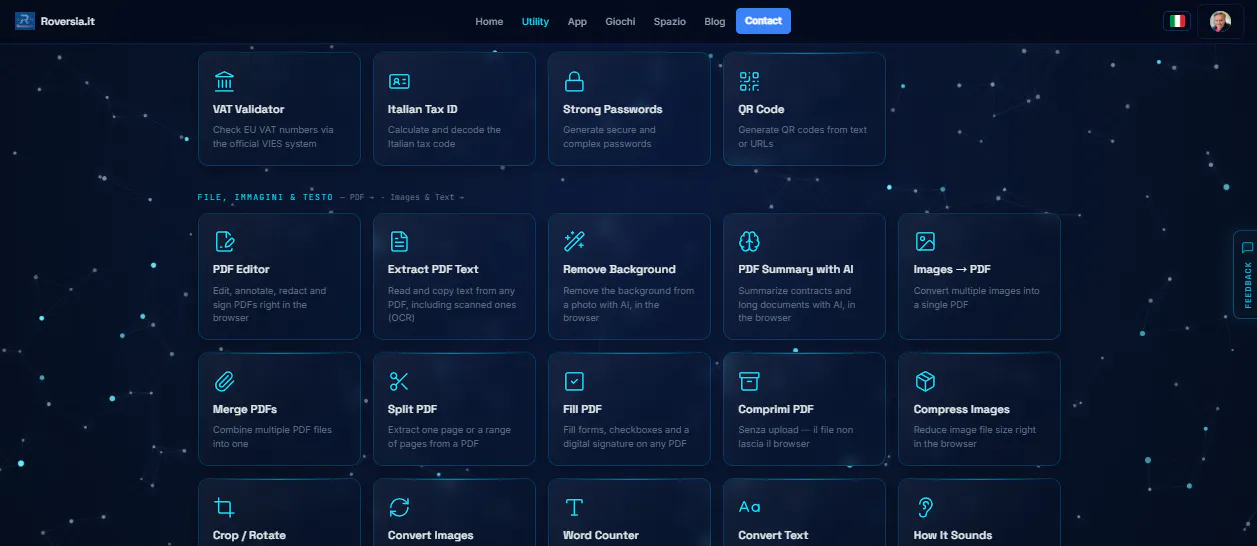Click the VAT Validator bank icon
The height and width of the screenshot is (546, 1257).
[224, 81]
